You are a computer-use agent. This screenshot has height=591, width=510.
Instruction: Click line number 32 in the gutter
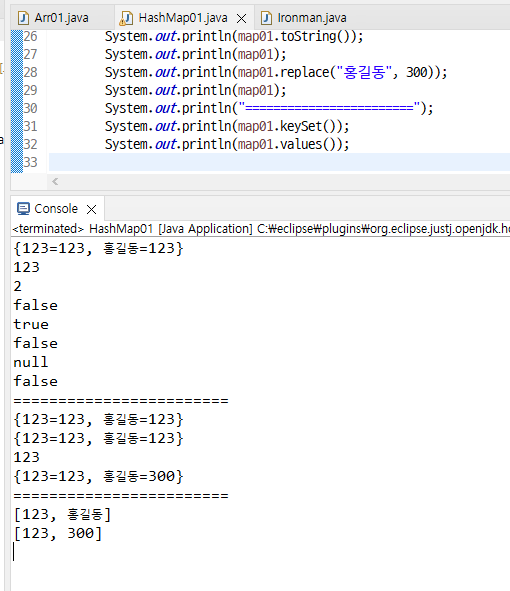point(30,144)
